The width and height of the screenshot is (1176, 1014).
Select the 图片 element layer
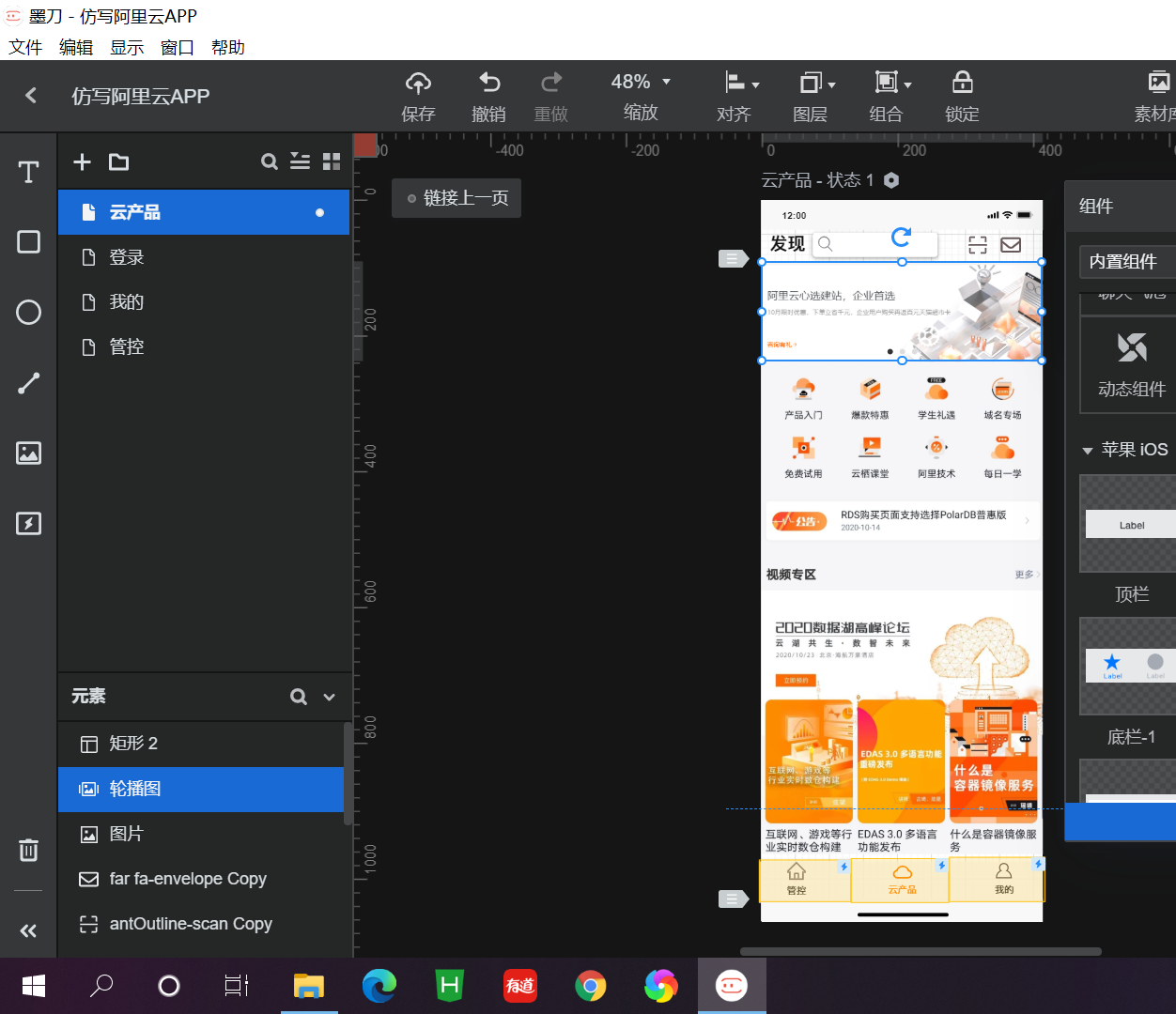point(201,834)
